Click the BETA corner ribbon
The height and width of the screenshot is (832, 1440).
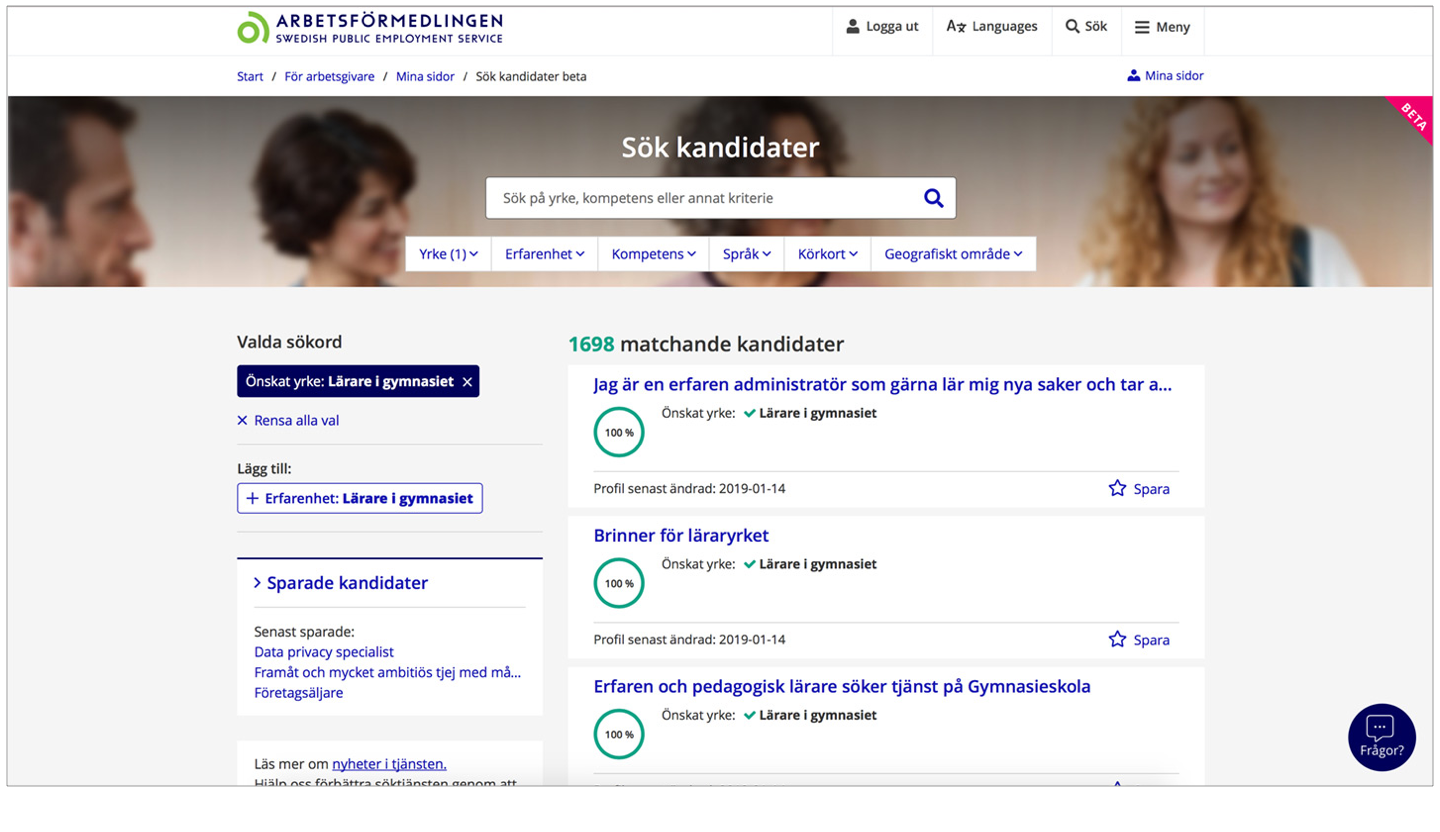pos(1412,118)
